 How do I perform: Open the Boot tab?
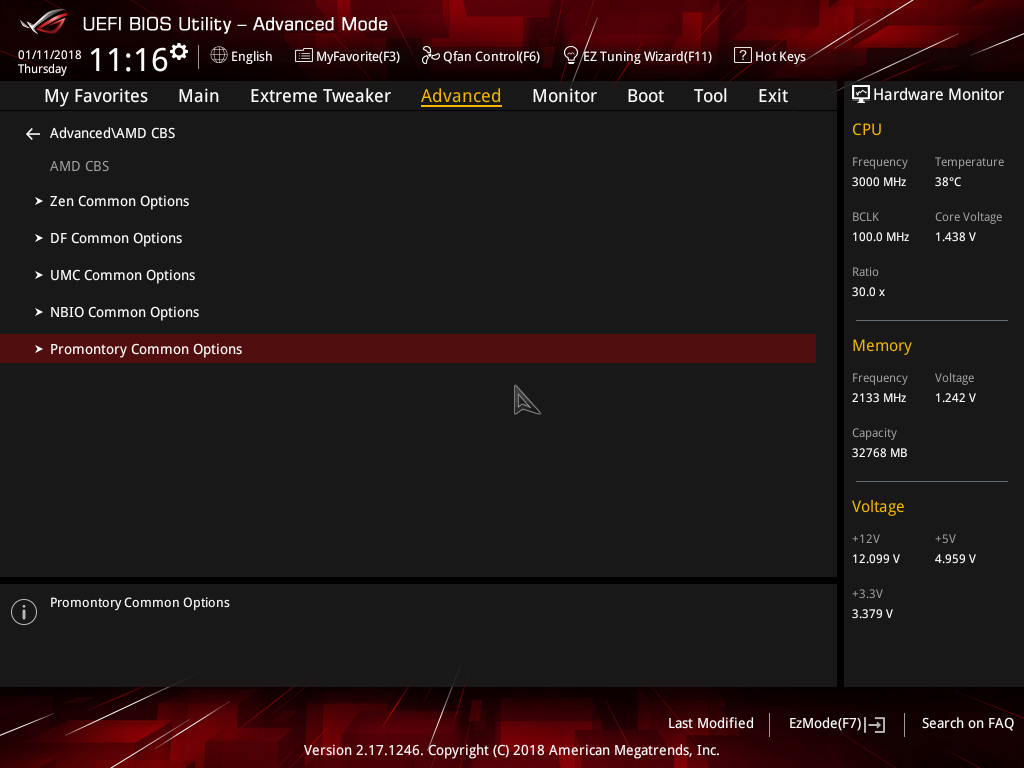pyautogui.click(x=645, y=96)
